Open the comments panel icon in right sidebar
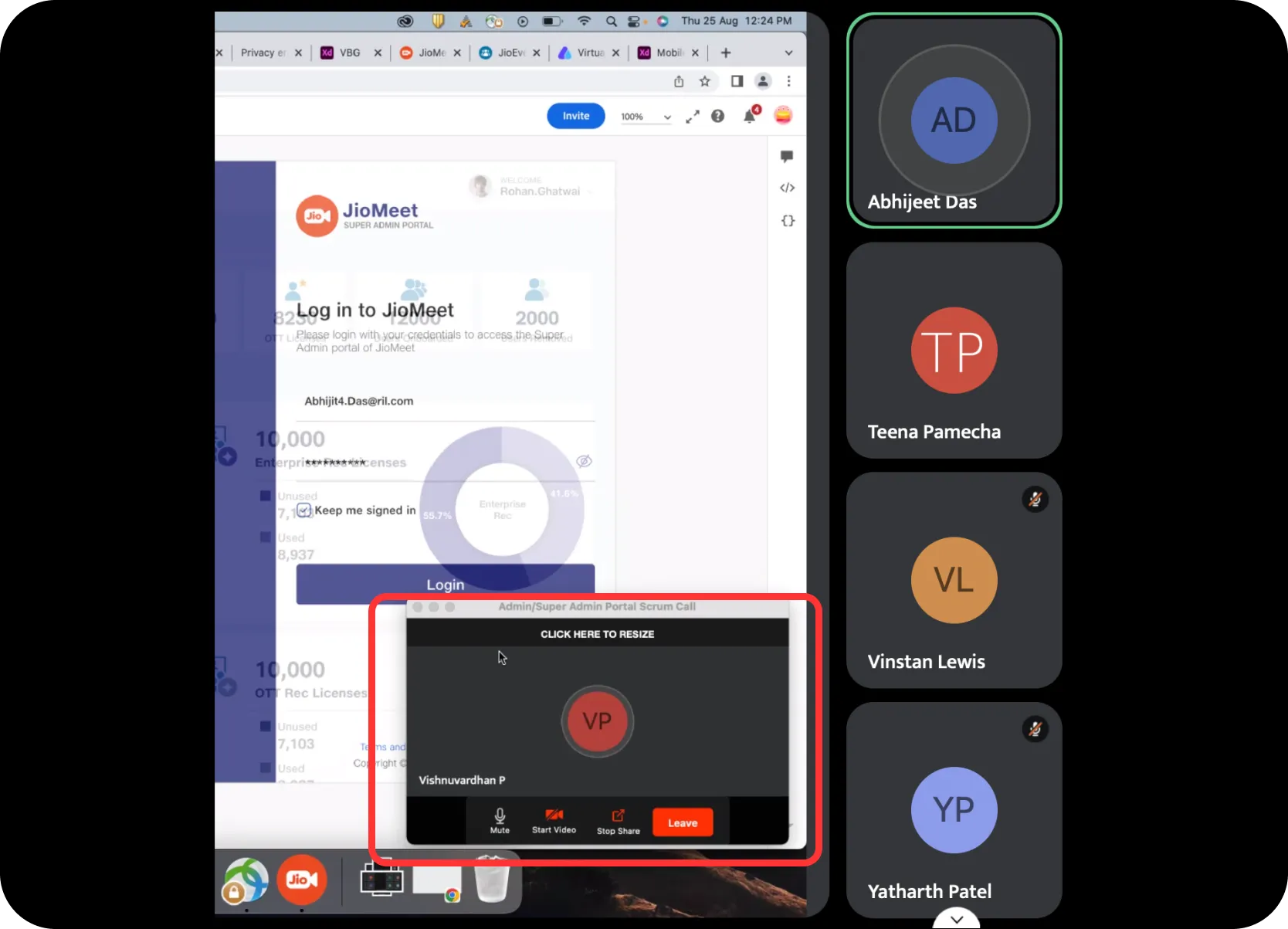This screenshot has width=1288, height=929. coord(787,157)
